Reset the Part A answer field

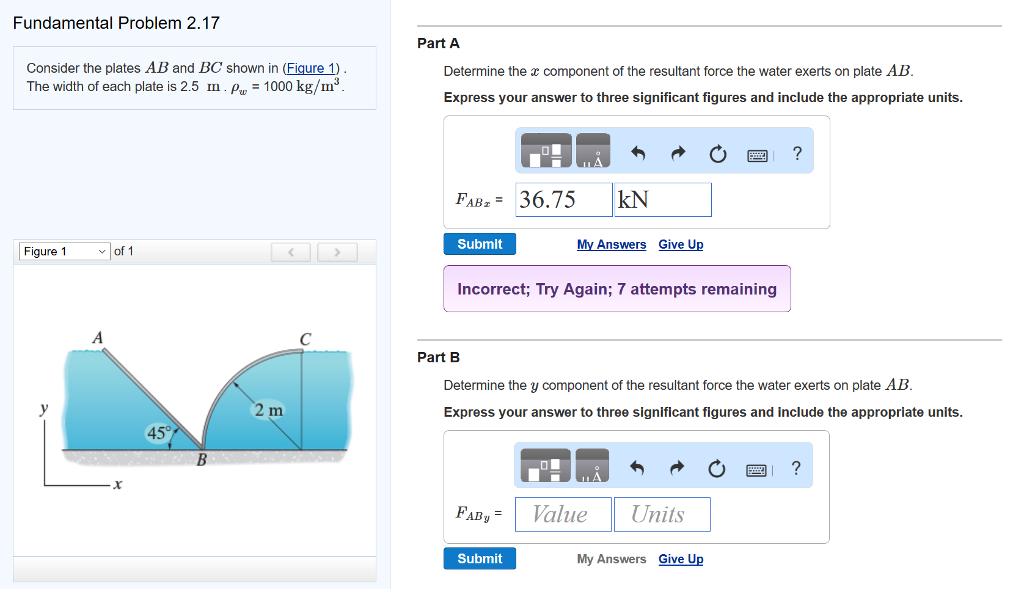coord(716,150)
